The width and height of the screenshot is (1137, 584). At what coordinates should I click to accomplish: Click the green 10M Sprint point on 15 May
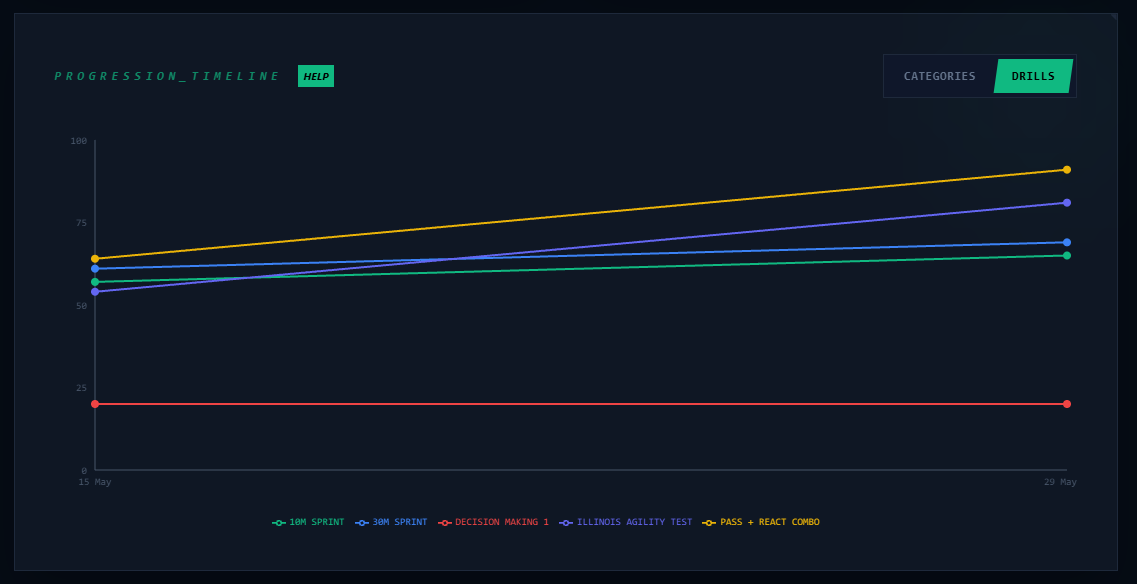95,281
